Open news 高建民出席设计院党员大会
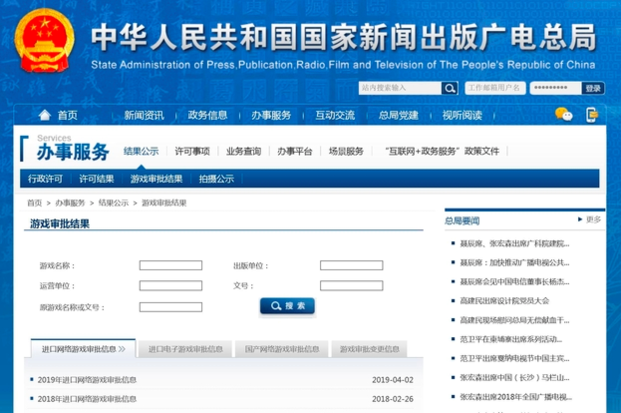This screenshot has height=413, width=621. (504, 301)
